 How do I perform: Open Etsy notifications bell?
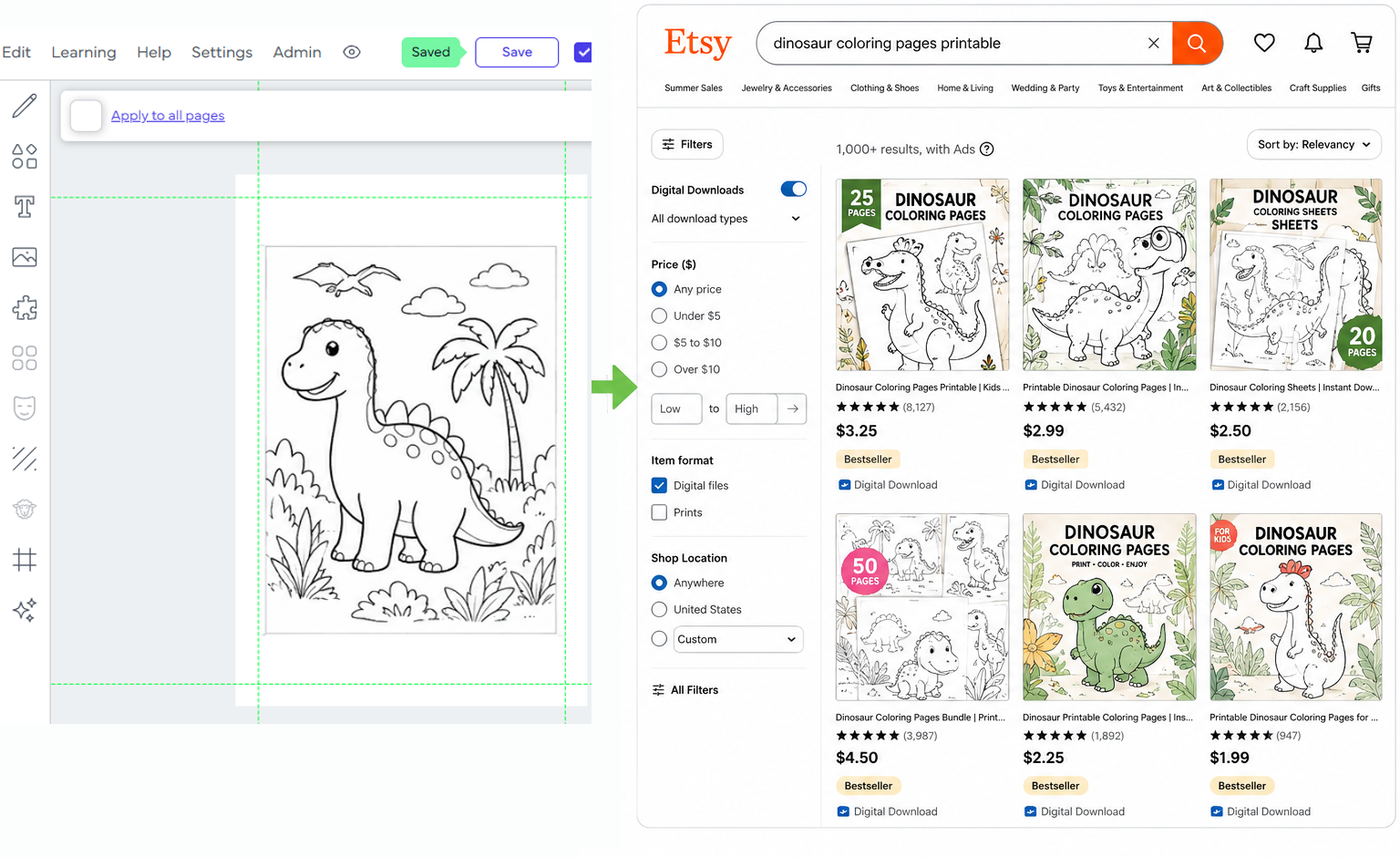click(1313, 43)
